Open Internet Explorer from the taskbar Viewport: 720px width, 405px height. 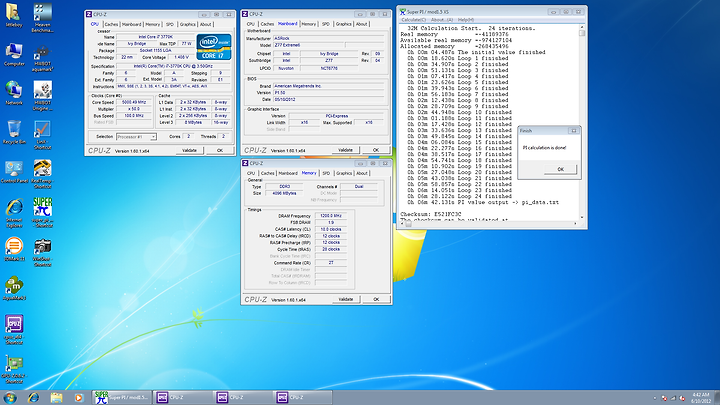pos(33,397)
